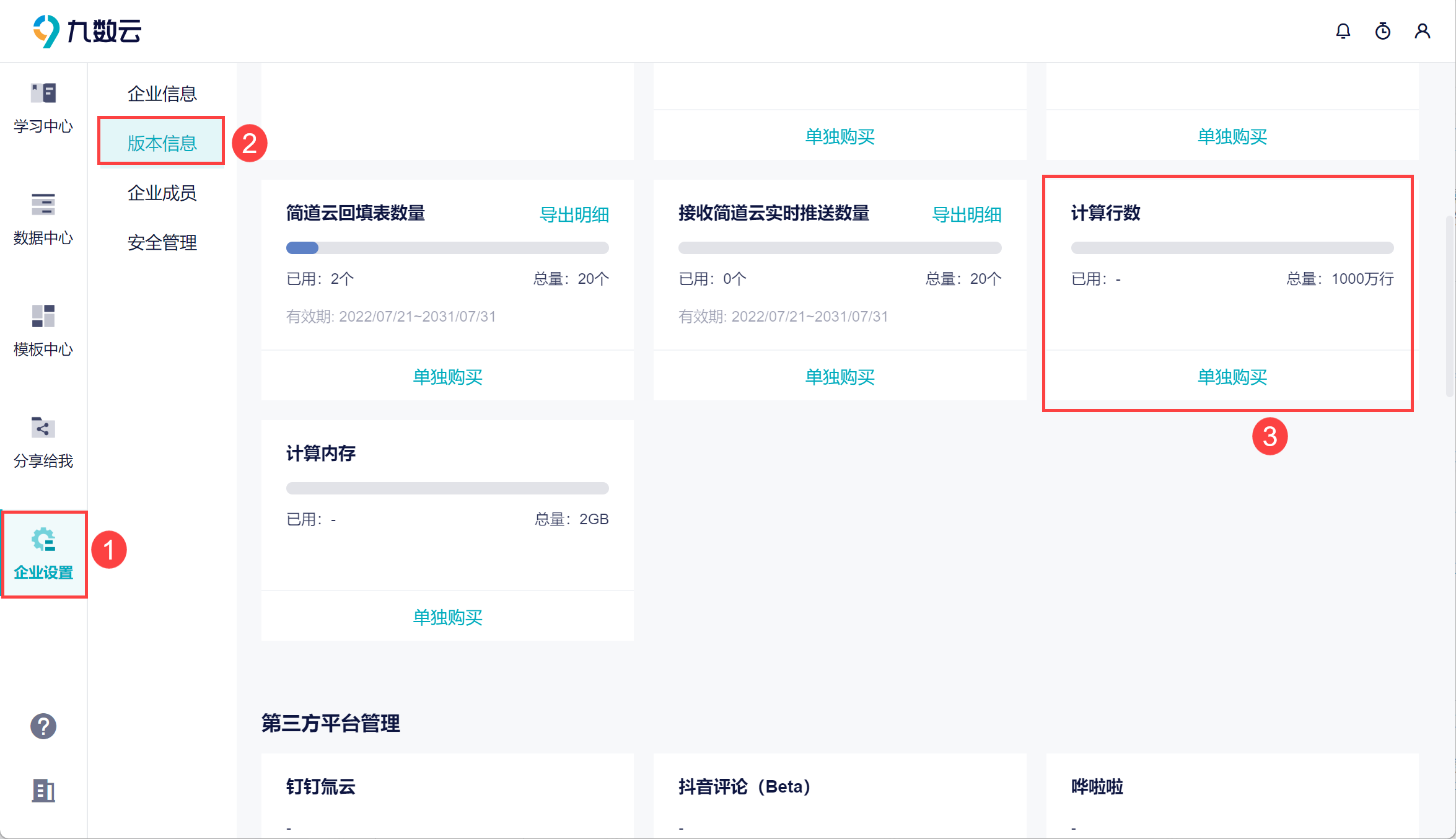The width and height of the screenshot is (1456, 839).
Task: Go to 安全管理 menu item
Action: [x=162, y=242]
